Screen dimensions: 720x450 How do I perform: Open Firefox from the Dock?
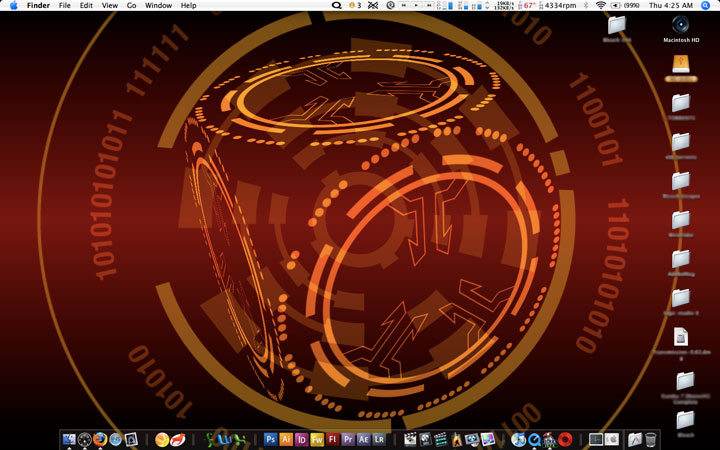(100, 439)
